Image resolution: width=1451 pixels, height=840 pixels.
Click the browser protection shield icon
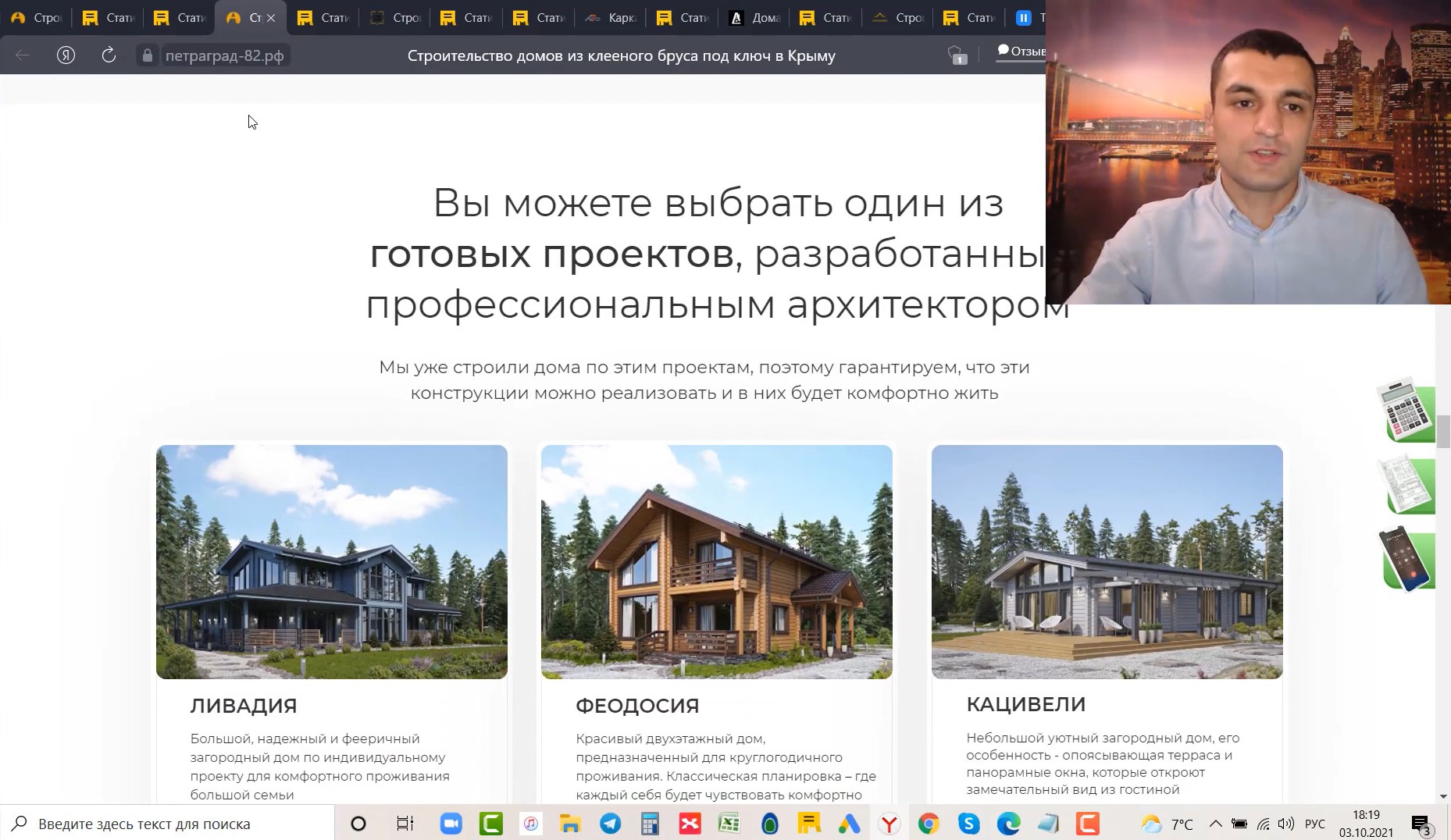(957, 55)
